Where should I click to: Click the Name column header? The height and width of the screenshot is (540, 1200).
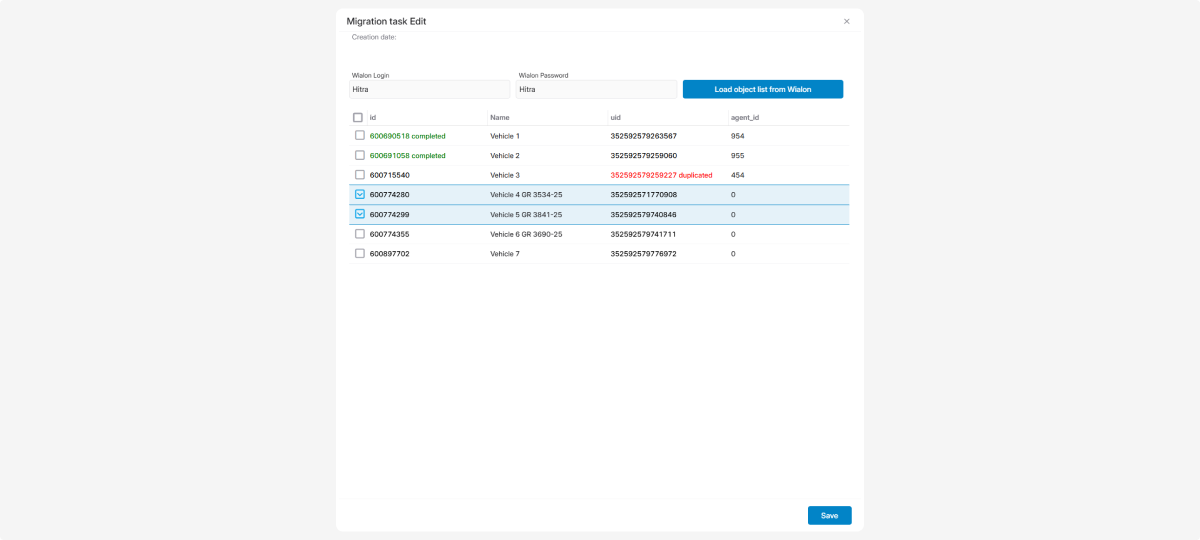click(x=500, y=118)
